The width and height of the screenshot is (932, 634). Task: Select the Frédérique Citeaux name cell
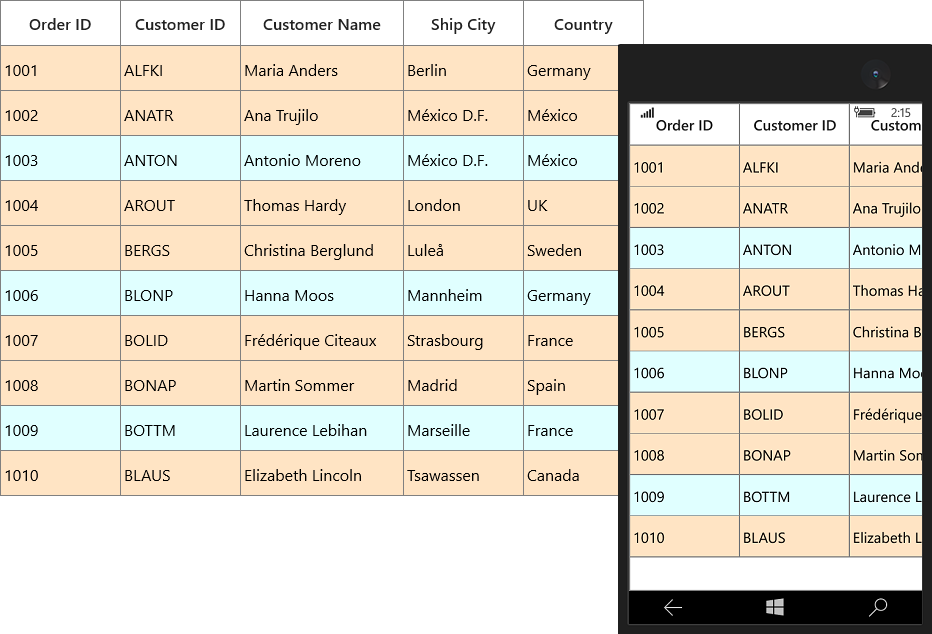(x=322, y=340)
